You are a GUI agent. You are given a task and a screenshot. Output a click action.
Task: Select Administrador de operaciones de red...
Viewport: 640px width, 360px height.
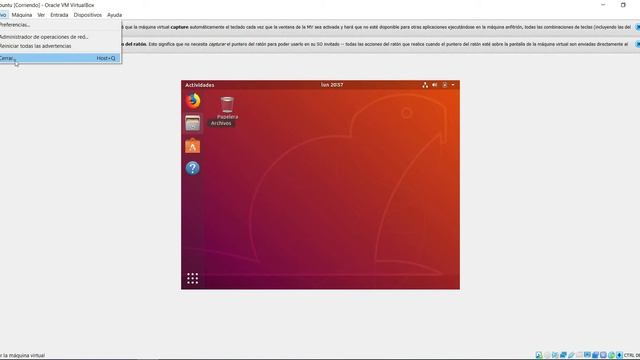60,37
